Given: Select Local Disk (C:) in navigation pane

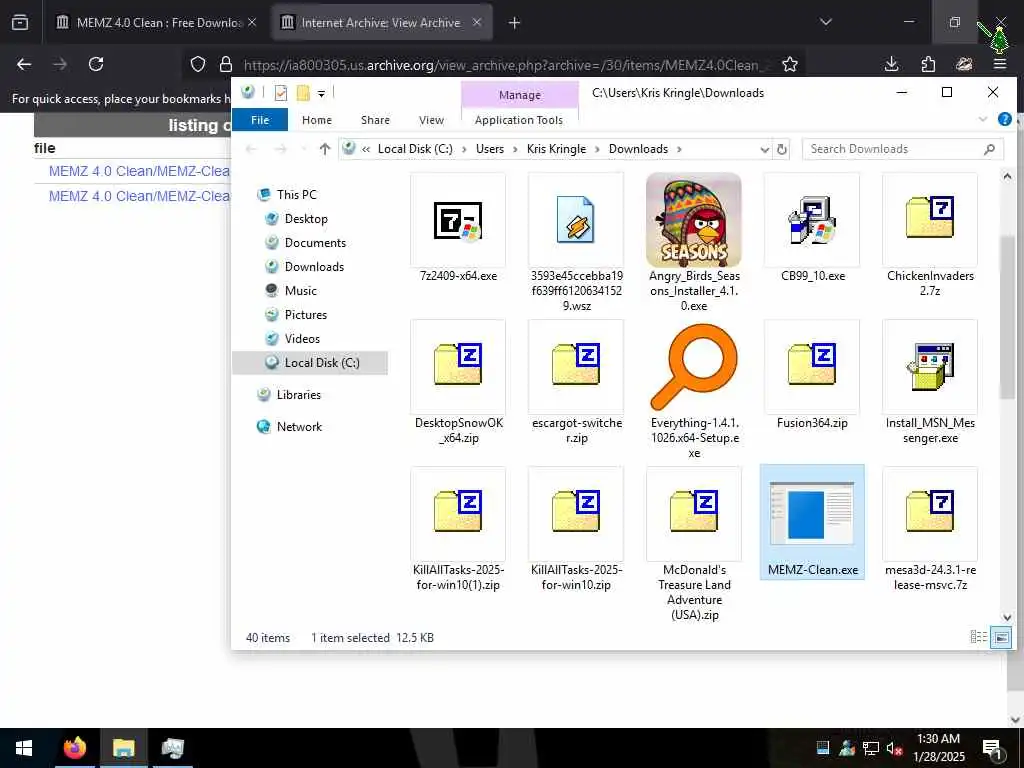Looking at the screenshot, I should click(x=310, y=362).
